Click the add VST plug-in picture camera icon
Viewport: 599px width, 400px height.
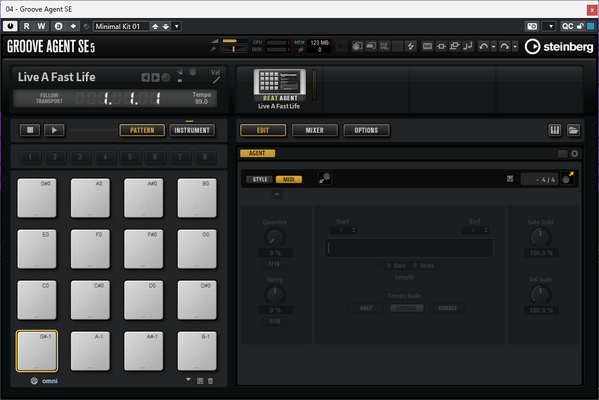point(532,26)
